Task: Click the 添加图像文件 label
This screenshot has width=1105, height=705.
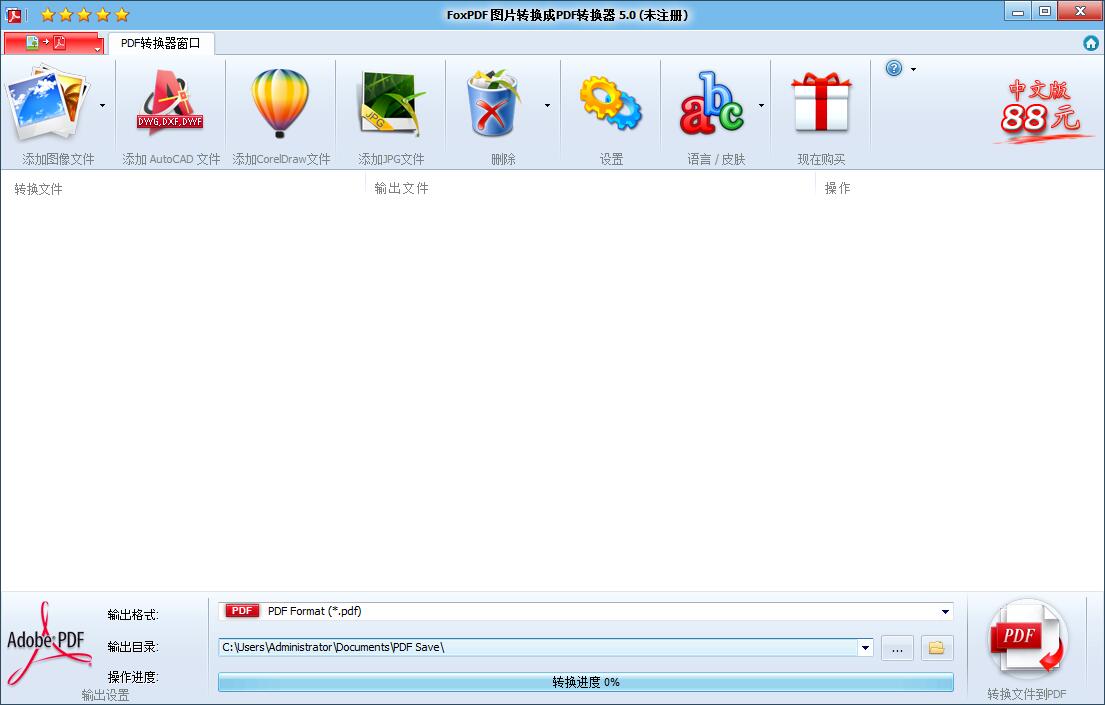Action: click(x=58, y=159)
